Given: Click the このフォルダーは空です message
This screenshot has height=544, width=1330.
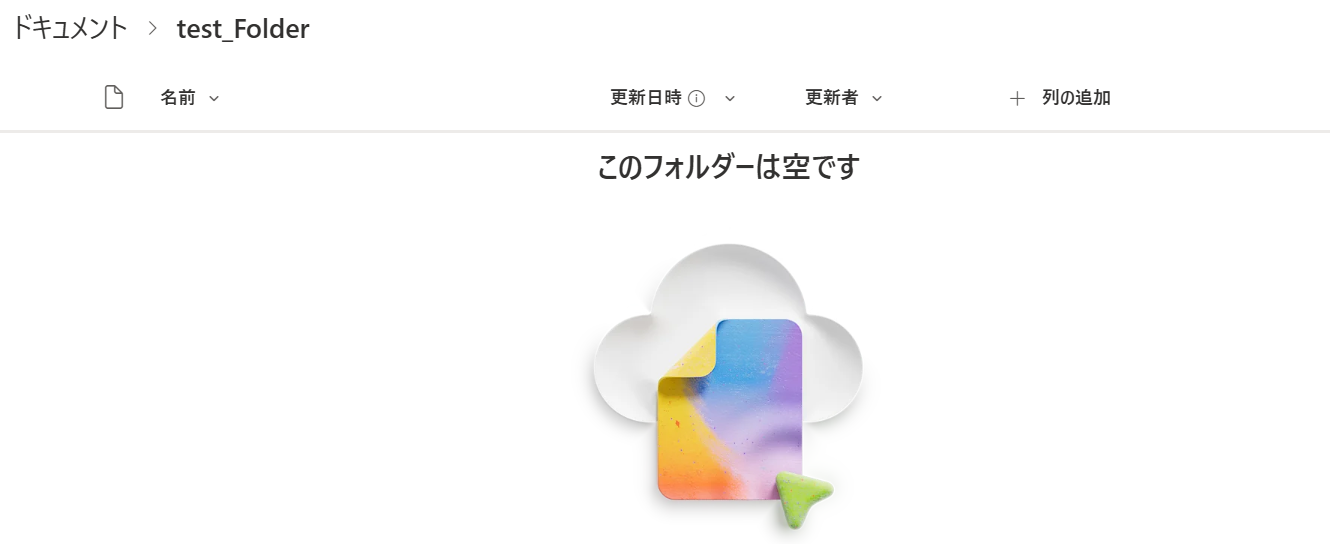Looking at the screenshot, I should pos(728,167).
